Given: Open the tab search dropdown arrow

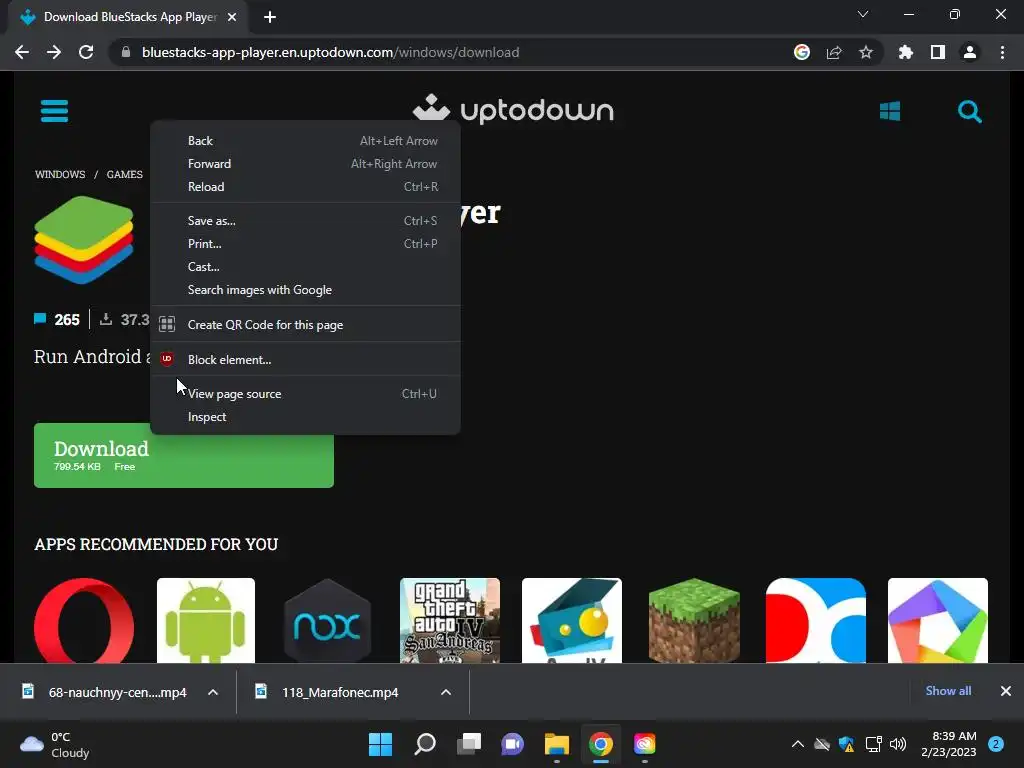Looking at the screenshot, I should [863, 14].
